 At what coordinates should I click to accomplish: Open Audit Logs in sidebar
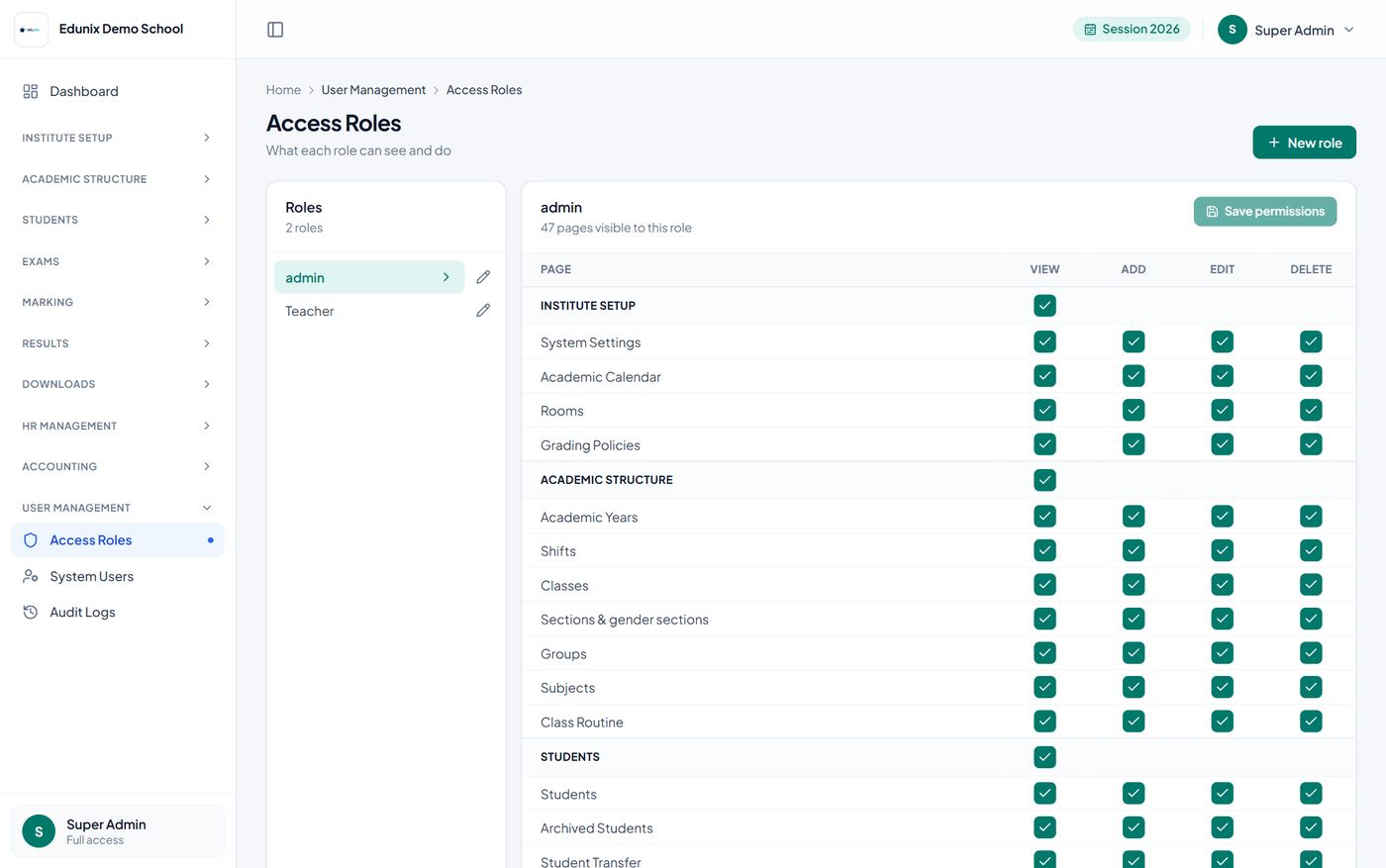117,613
